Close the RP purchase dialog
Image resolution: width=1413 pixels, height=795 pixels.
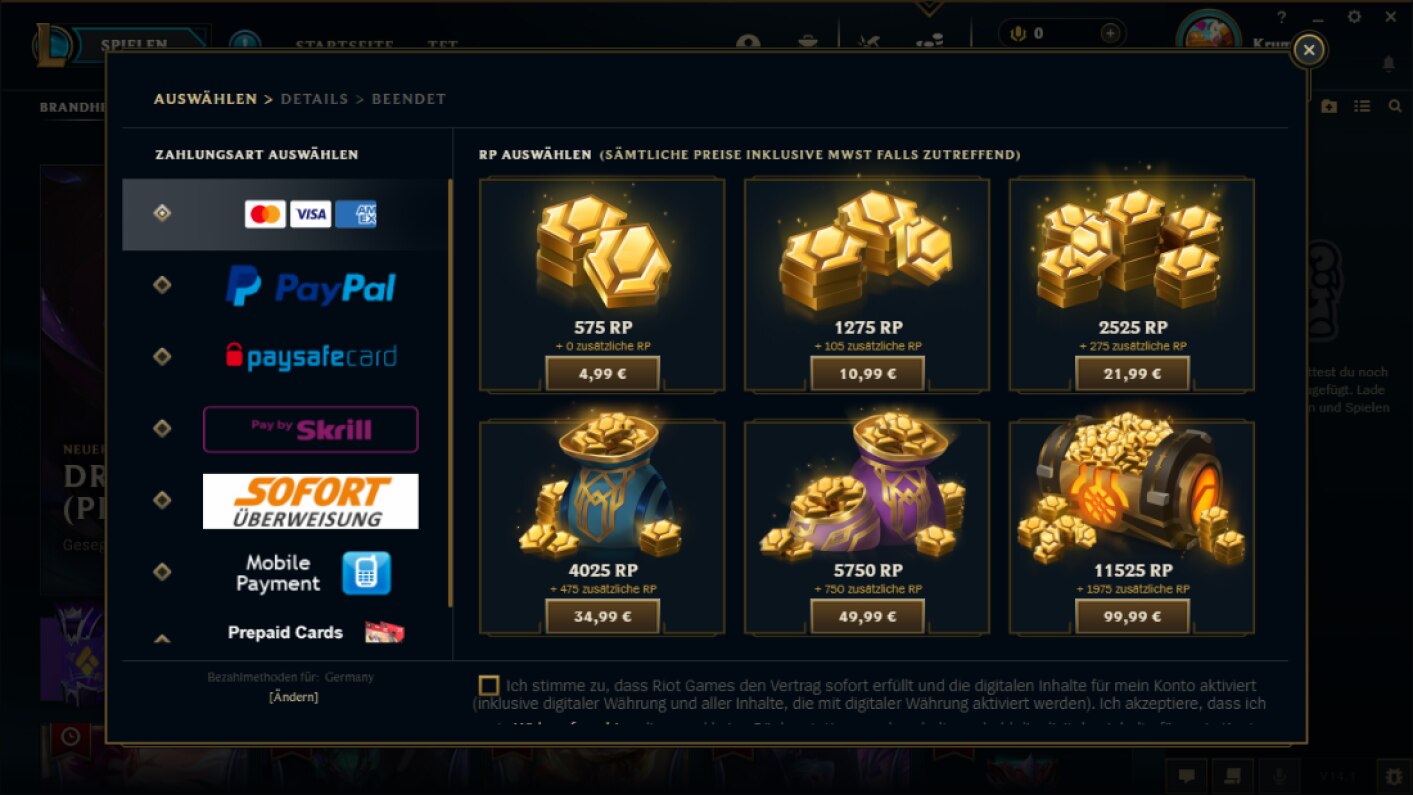pyautogui.click(x=1308, y=49)
